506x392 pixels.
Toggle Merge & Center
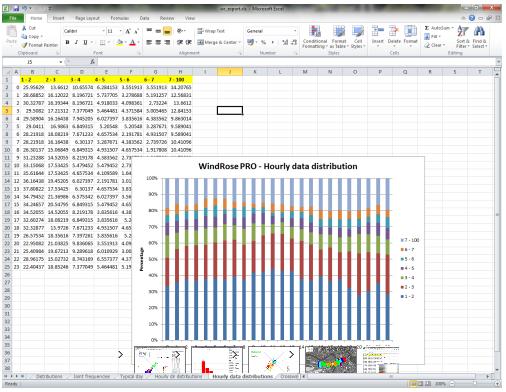pyautogui.click(x=219, y=42)
